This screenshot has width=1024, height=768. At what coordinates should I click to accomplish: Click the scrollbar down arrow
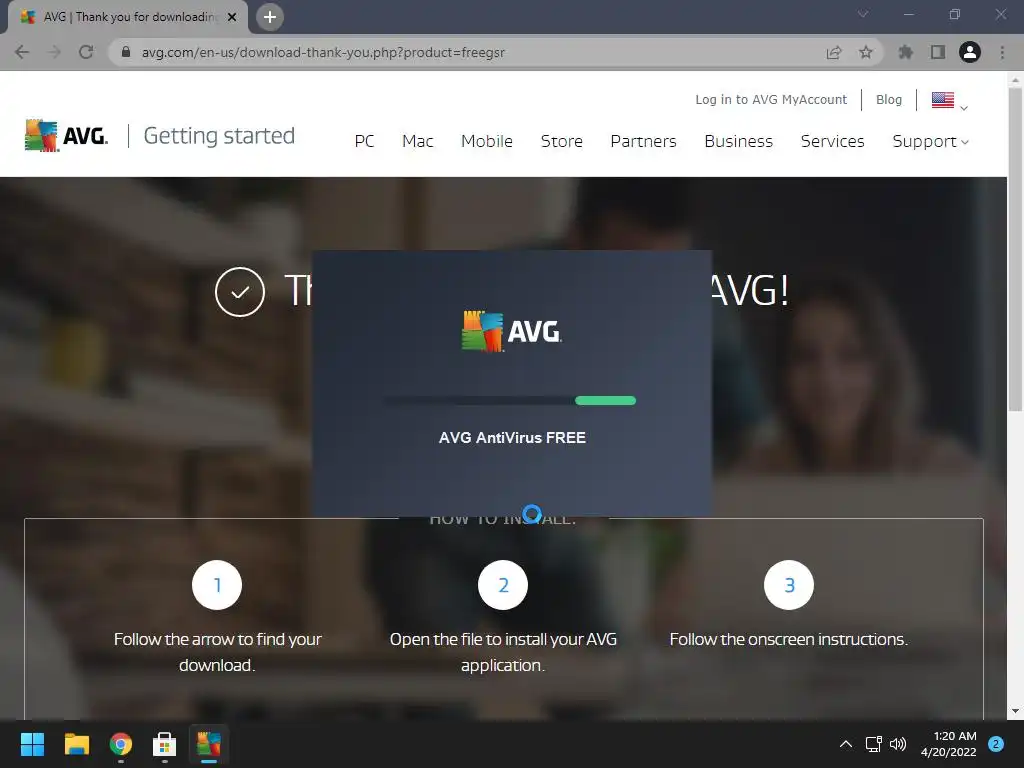[x=1015, y=711]
